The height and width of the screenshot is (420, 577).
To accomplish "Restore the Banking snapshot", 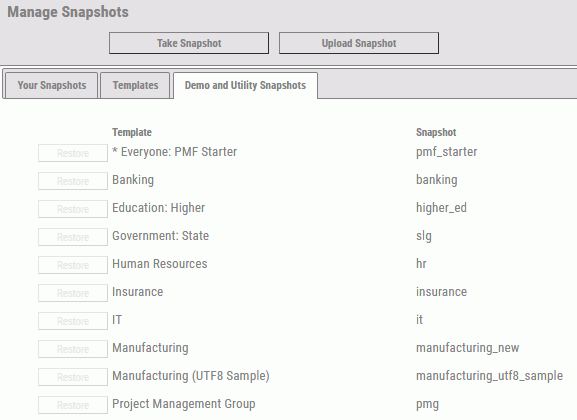I will 73,181.
